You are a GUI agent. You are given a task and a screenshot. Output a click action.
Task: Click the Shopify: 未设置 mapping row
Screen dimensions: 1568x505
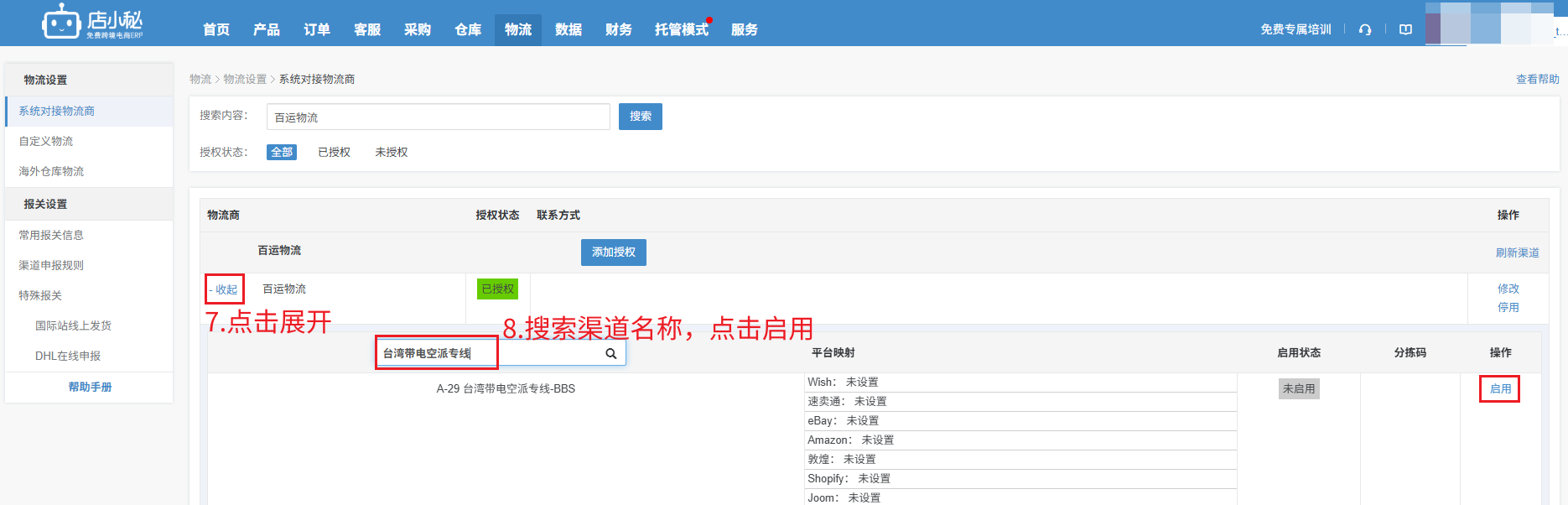[1020, 478]
